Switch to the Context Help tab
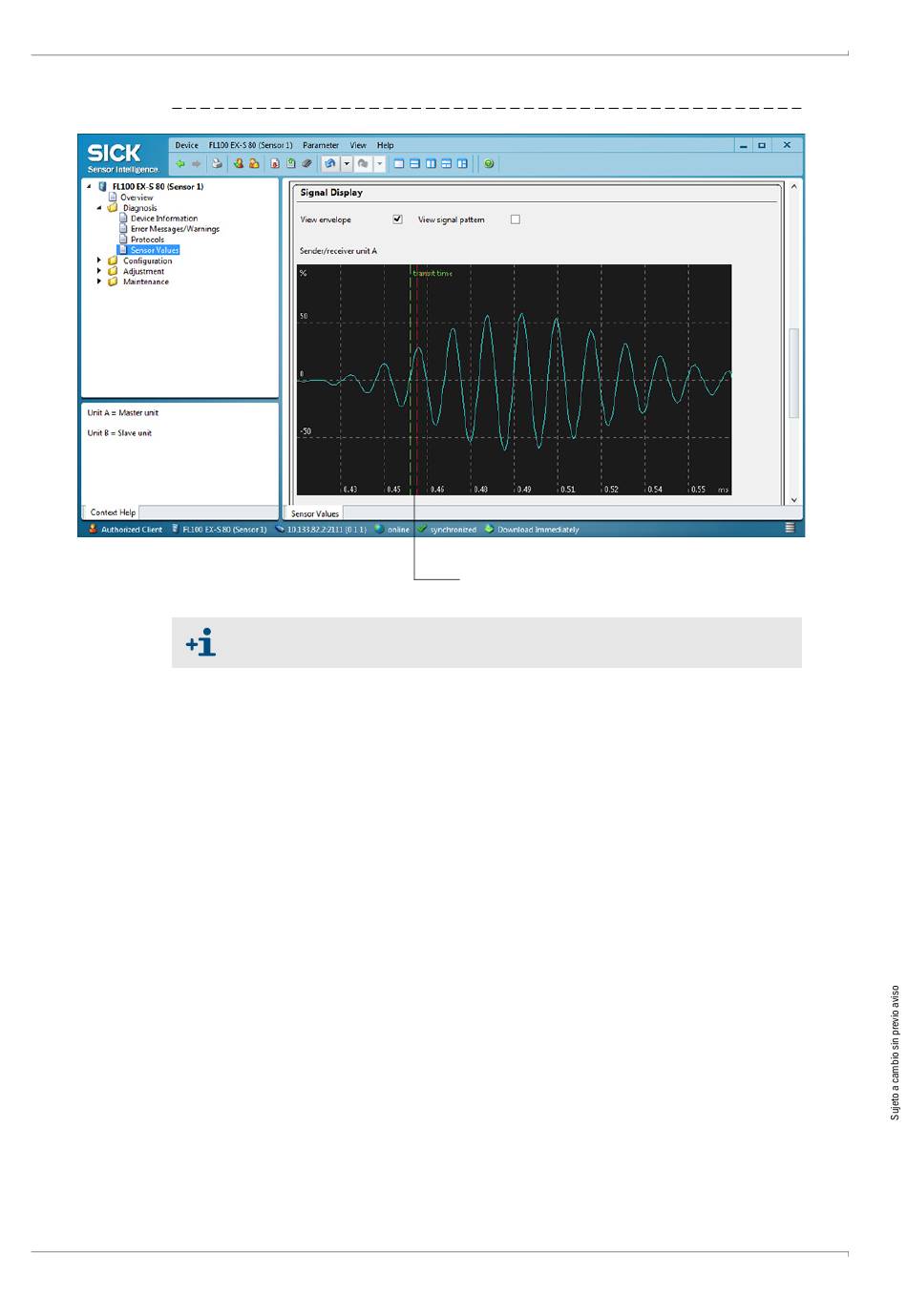This screenshot has width=907, height=1316. pos(113,512)
